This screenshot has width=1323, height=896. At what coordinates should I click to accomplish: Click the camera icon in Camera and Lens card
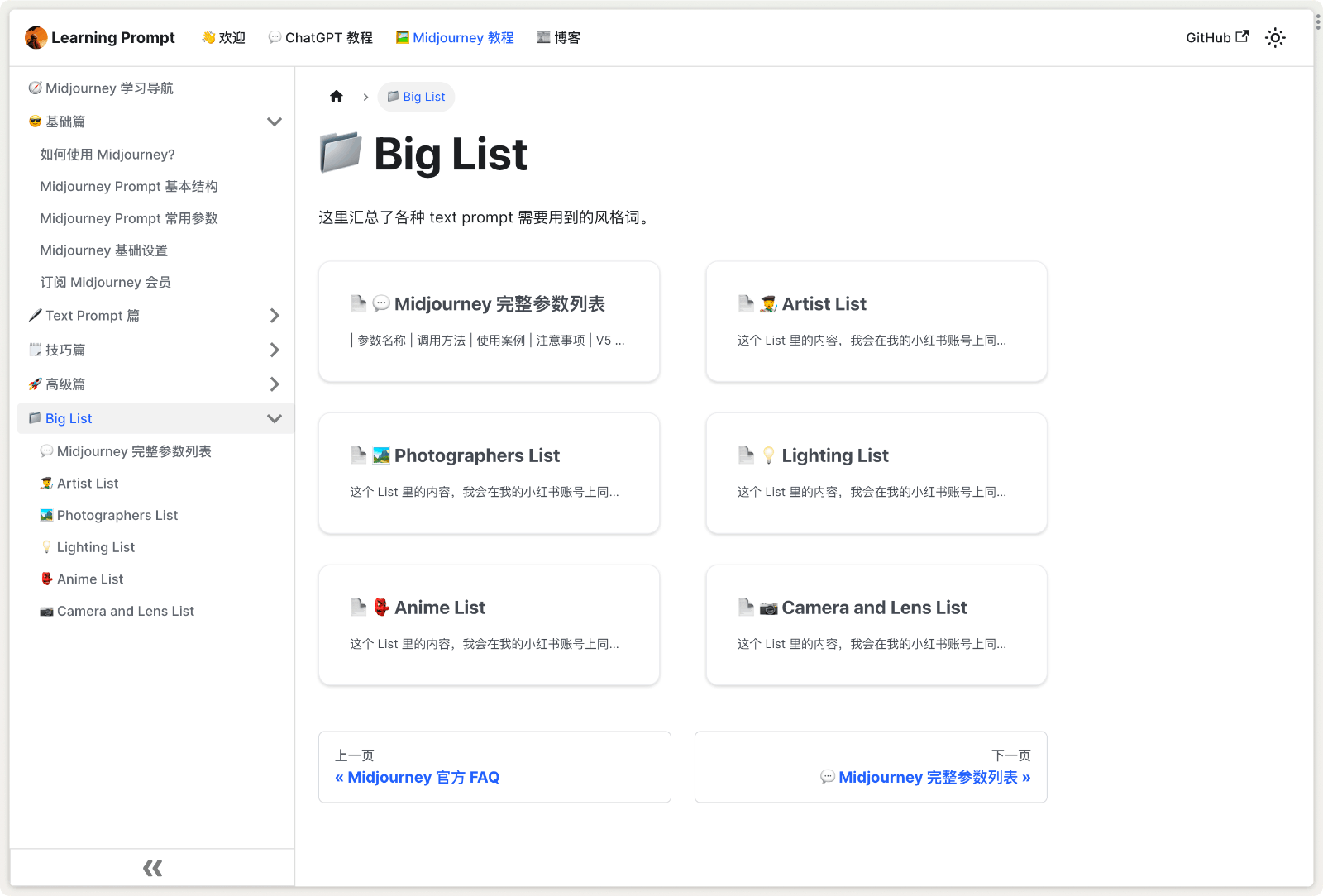768,608
